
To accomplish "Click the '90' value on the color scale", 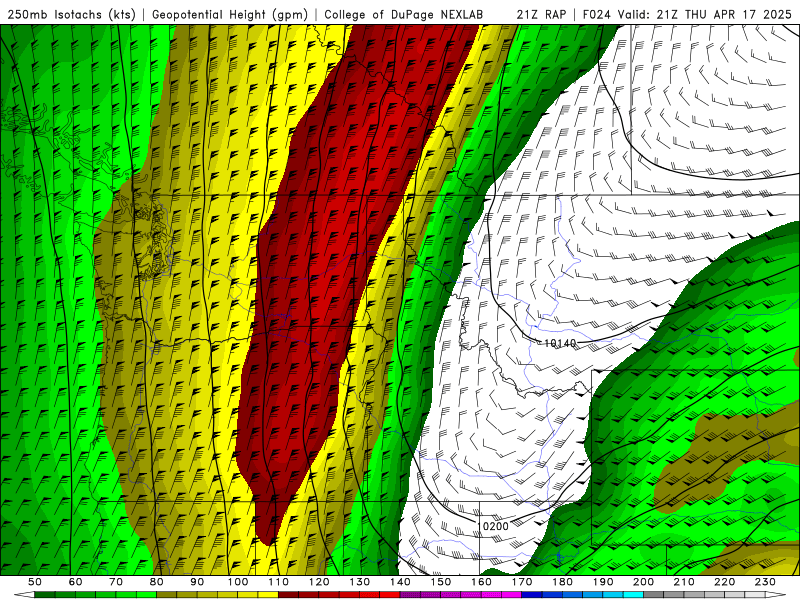I will [197, 582].
